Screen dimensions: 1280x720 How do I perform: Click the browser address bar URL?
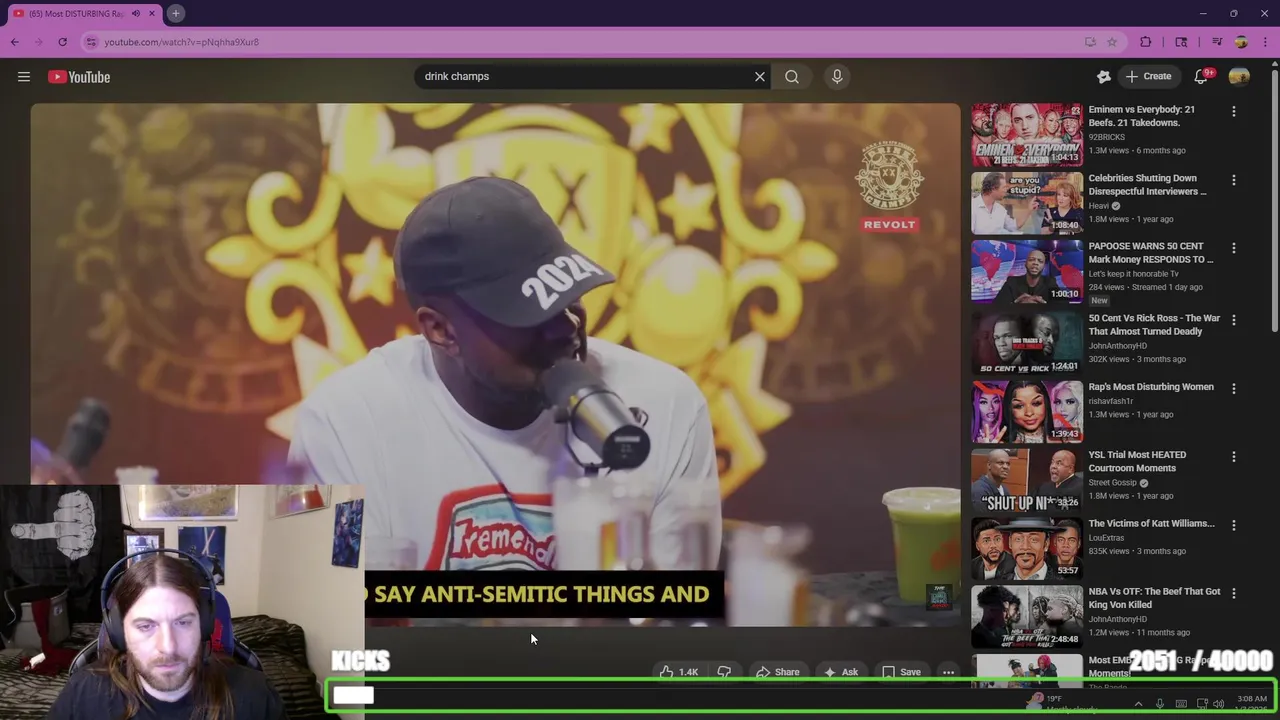(182, 42)
